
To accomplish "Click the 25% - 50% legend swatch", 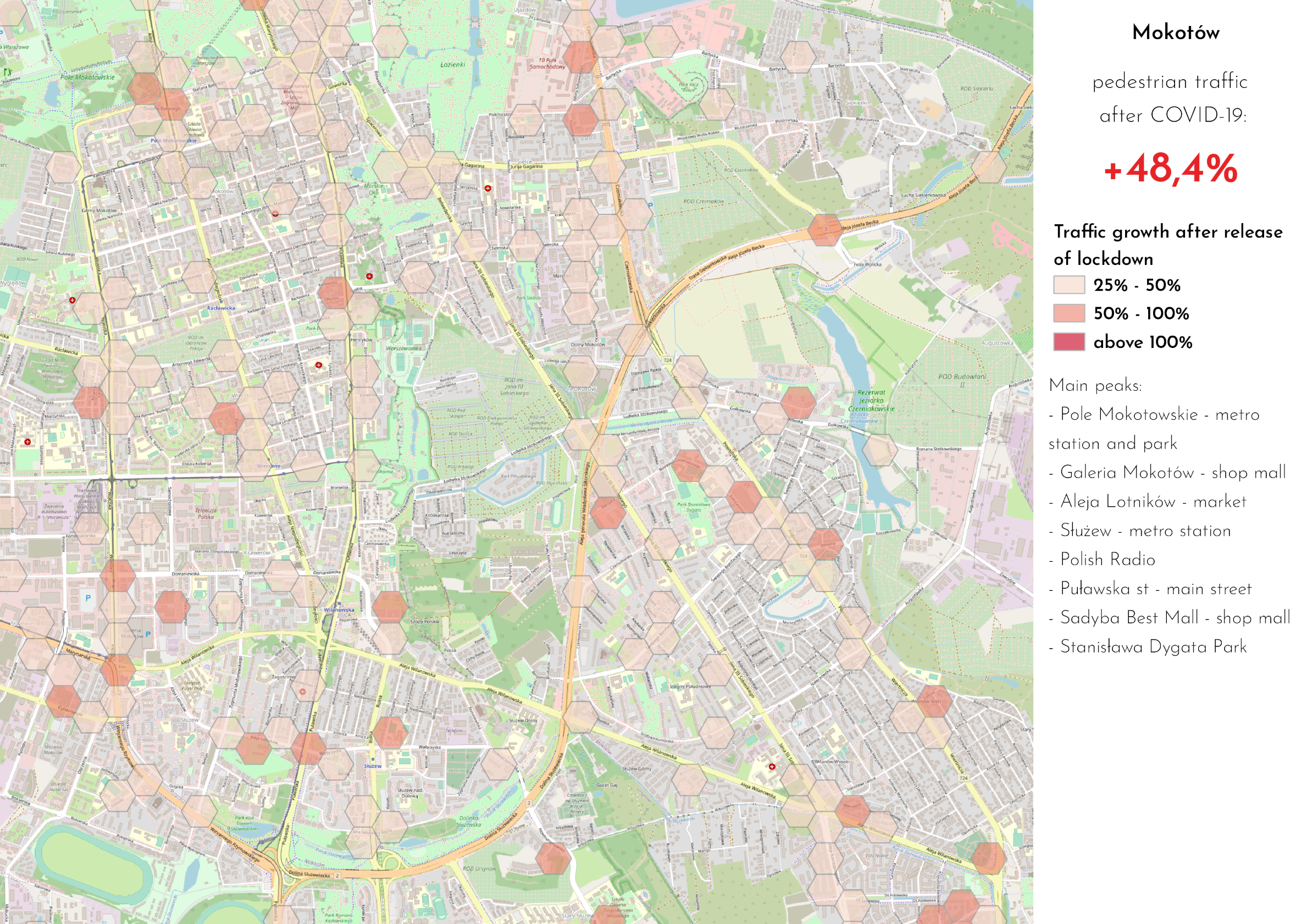I will (x=1069, y=285).
